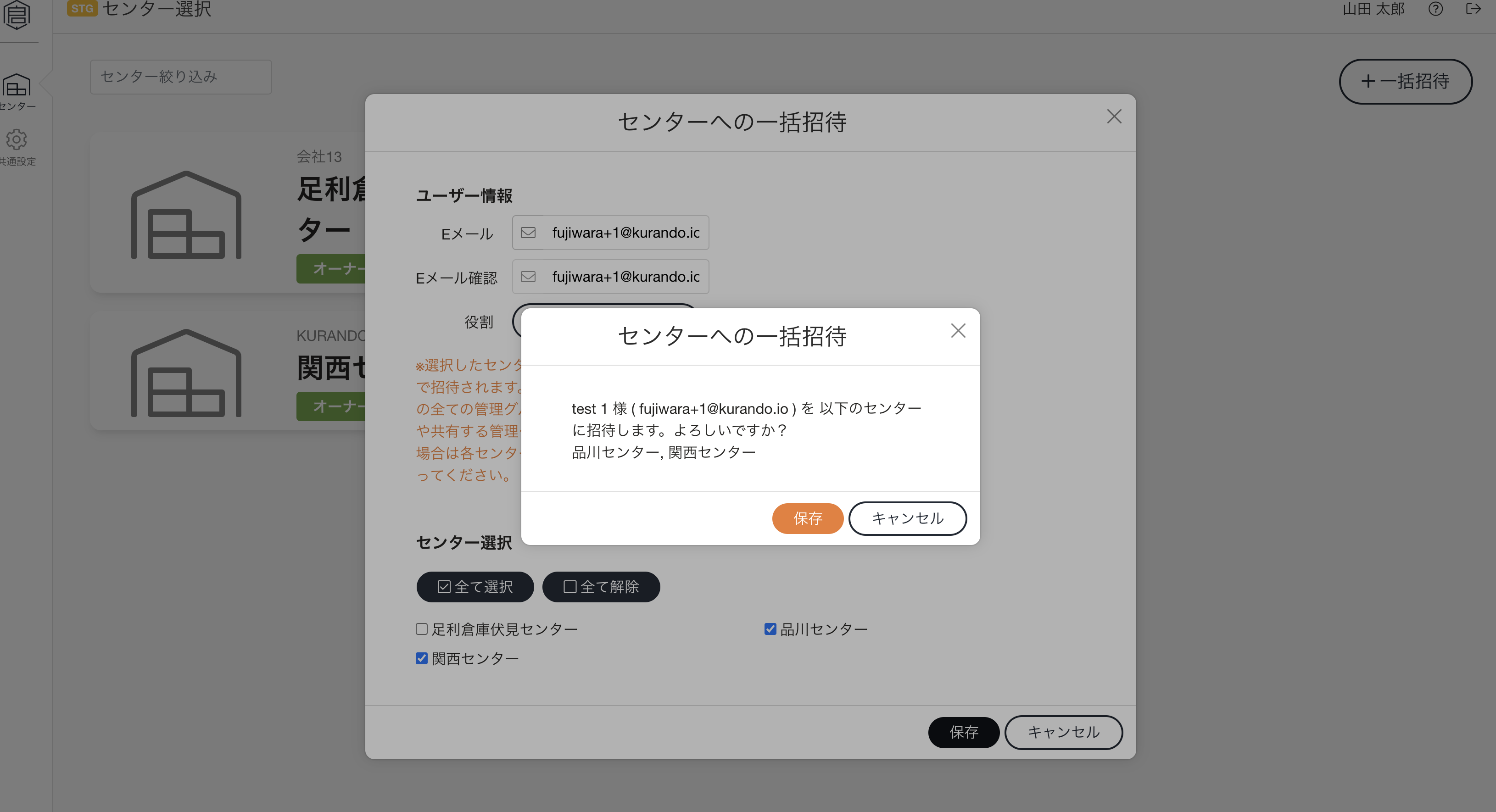The width and height of the screenshot is (1496, 812).
Task: Uncheck 関西センター checkbox
Action: [x=422, y=659]
